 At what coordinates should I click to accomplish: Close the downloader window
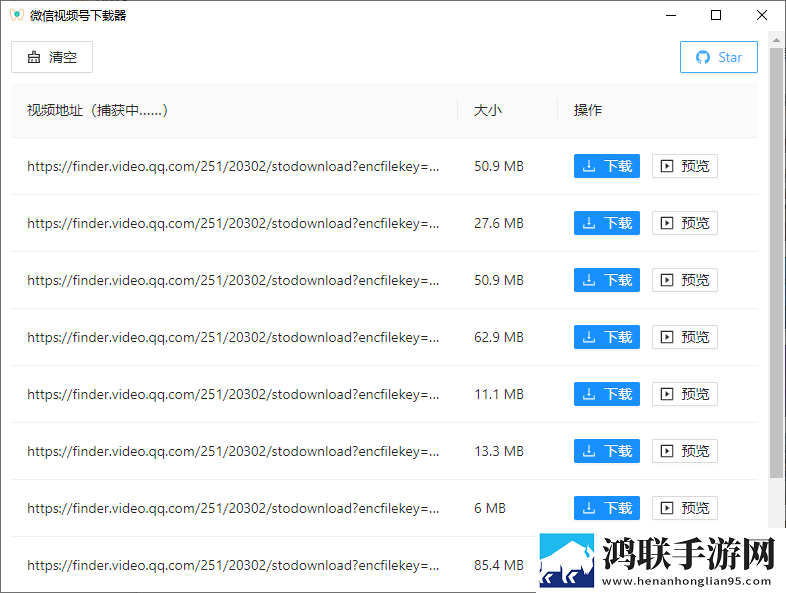click(761, 15)
